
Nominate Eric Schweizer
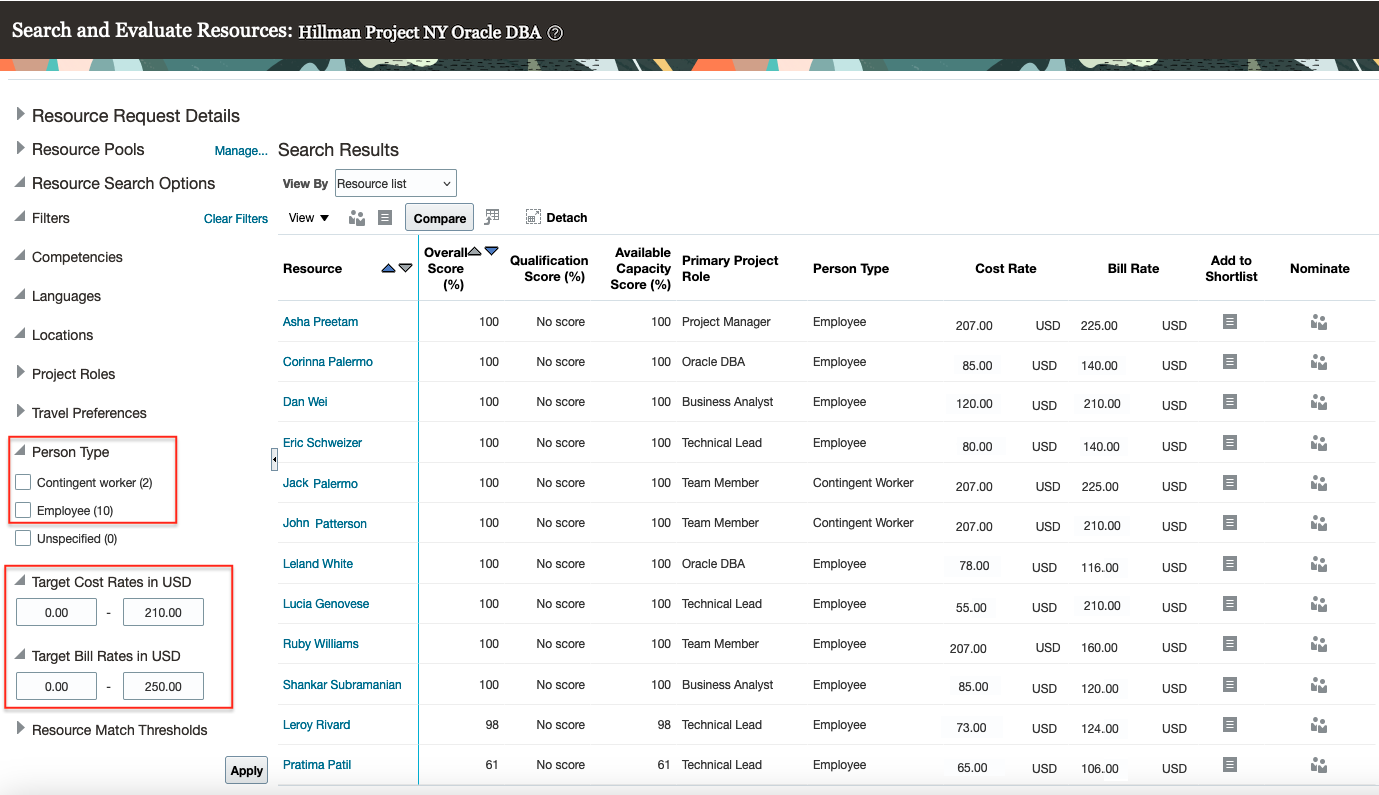[1319, 443]
